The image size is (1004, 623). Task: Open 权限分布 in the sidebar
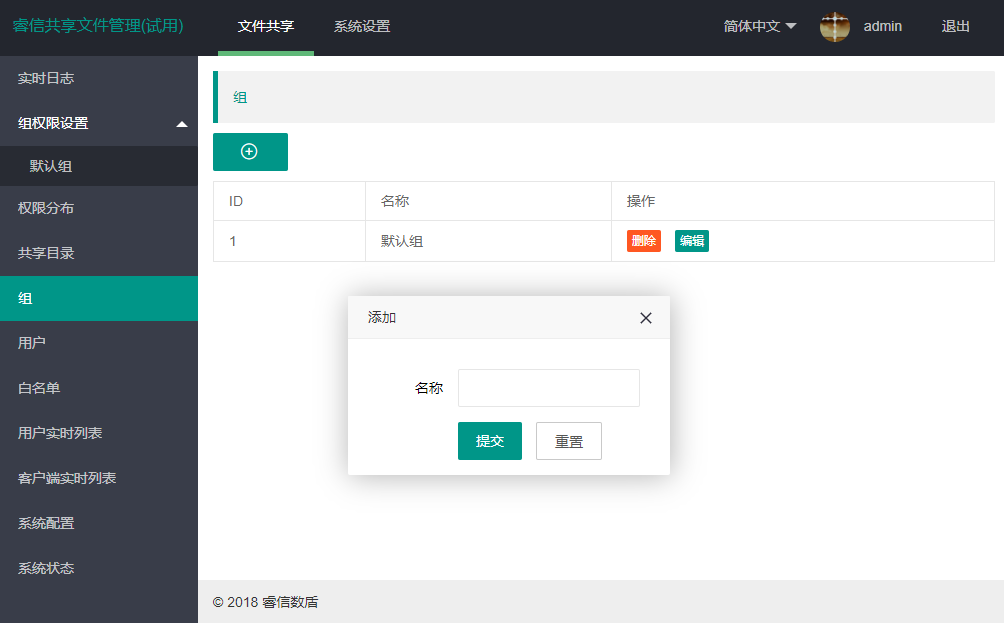[x=99, y=208]
